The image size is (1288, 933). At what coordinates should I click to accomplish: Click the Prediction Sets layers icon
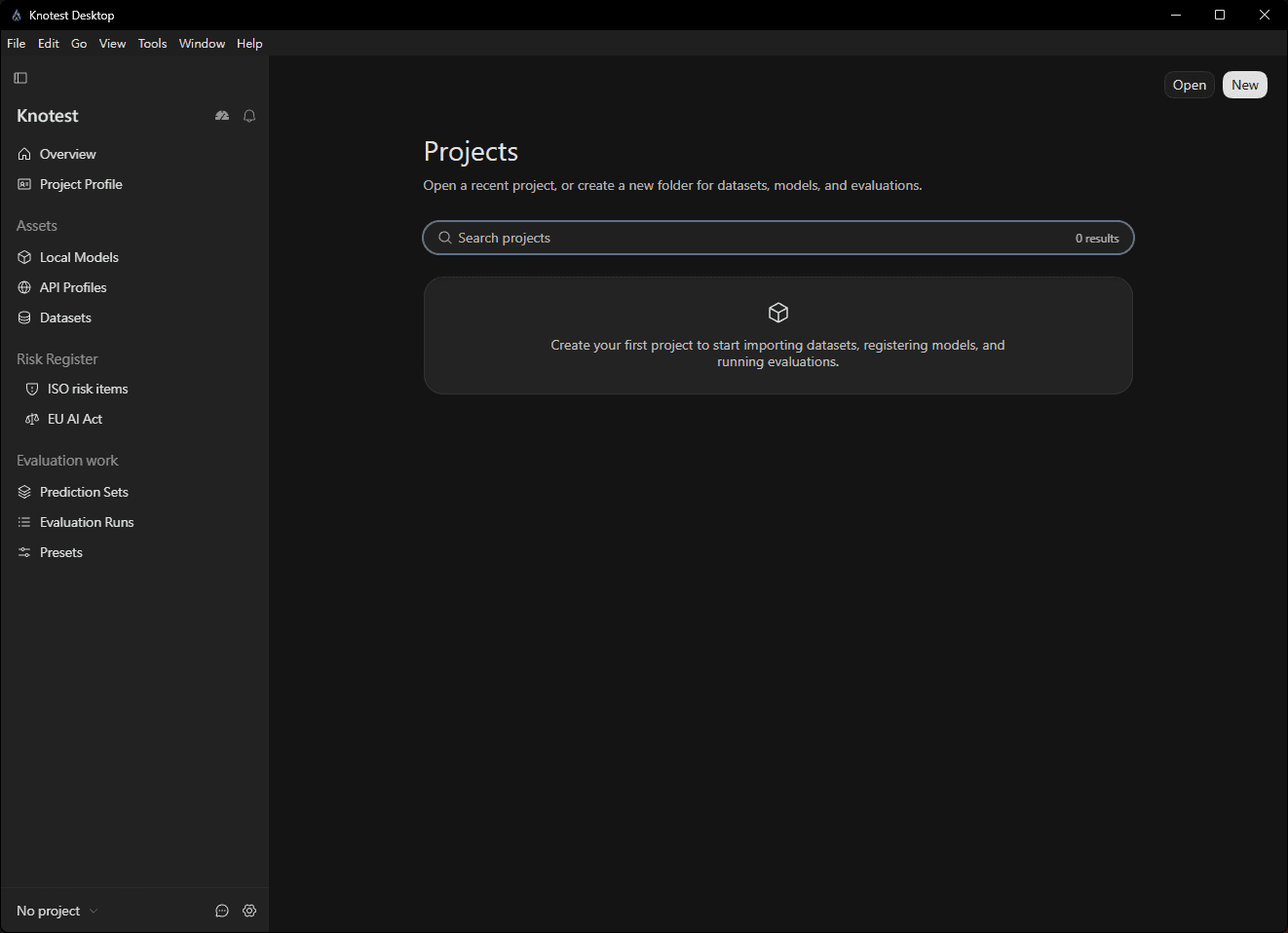point(24,492)
